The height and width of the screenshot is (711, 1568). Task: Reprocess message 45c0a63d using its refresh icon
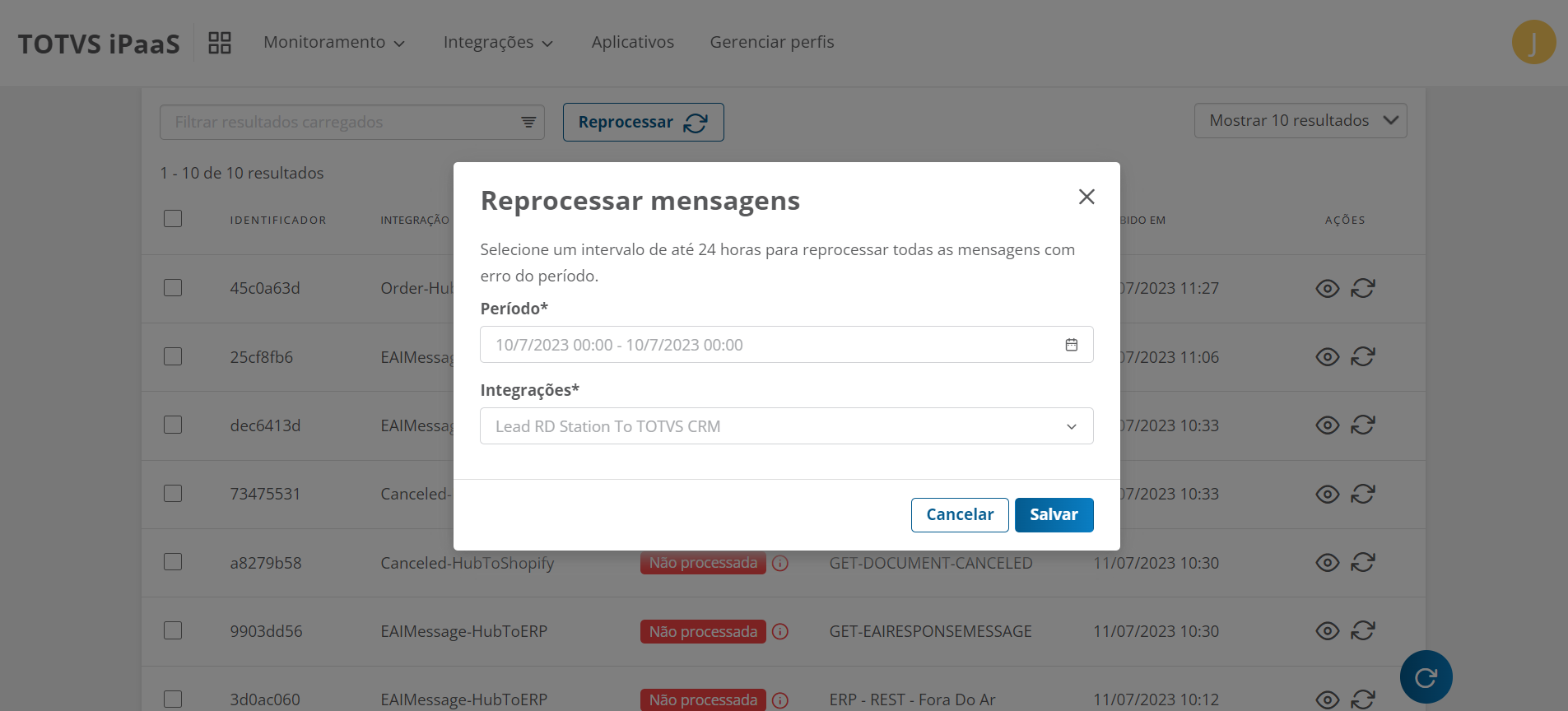(x=1362, y=289)
